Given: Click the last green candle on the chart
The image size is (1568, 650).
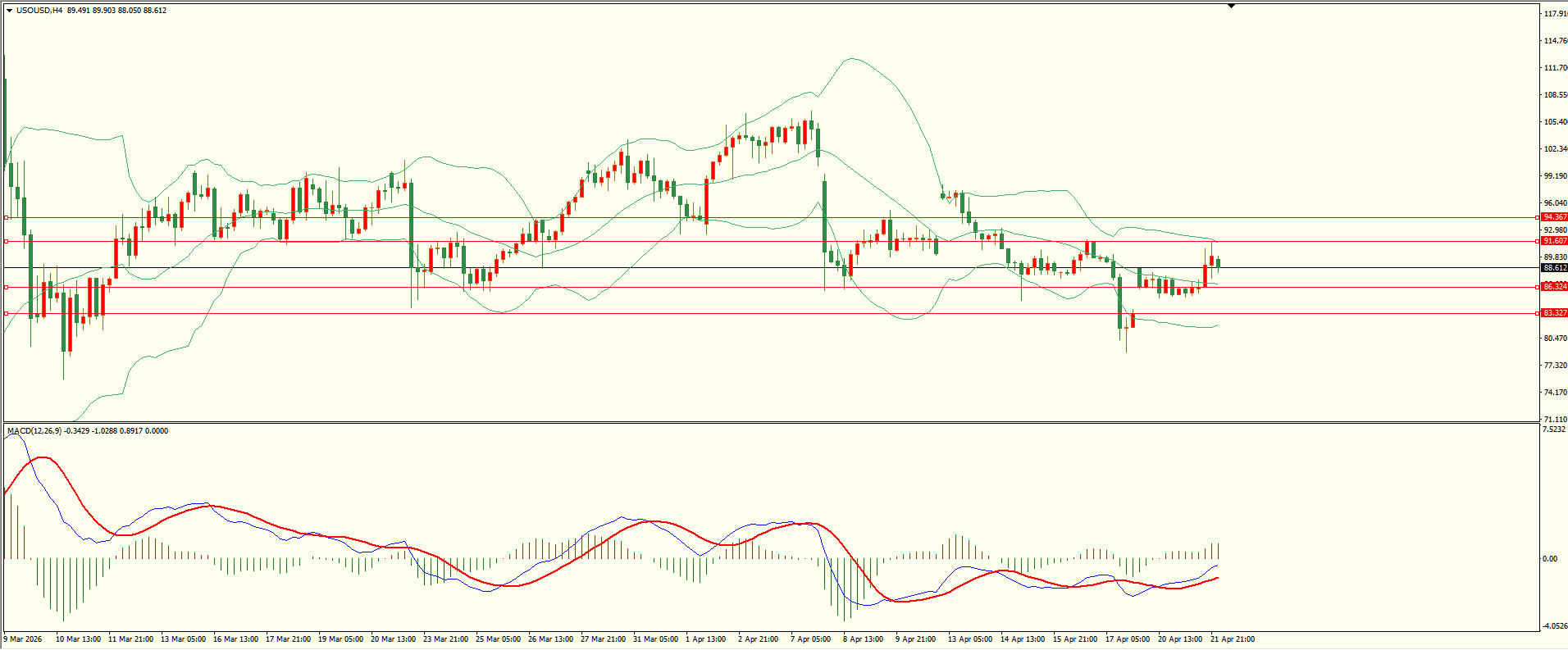Looking at the screenshot, I should coord(1219,263).
